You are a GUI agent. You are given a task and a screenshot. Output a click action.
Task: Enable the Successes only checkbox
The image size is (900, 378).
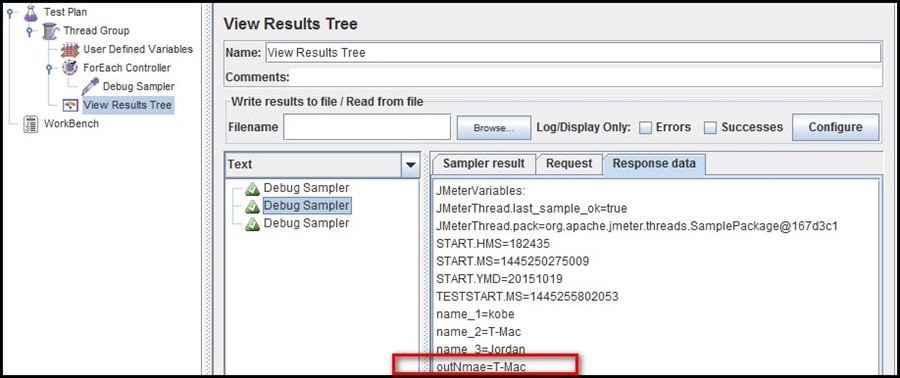pos(711,127)
